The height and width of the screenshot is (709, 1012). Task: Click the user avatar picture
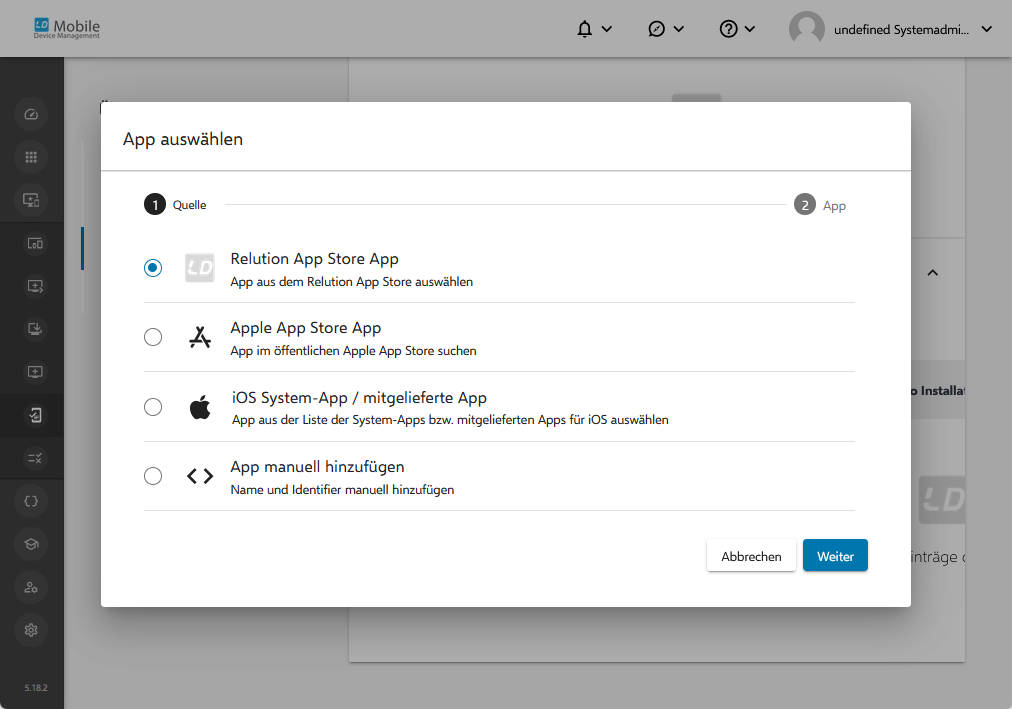pos(807,29)
